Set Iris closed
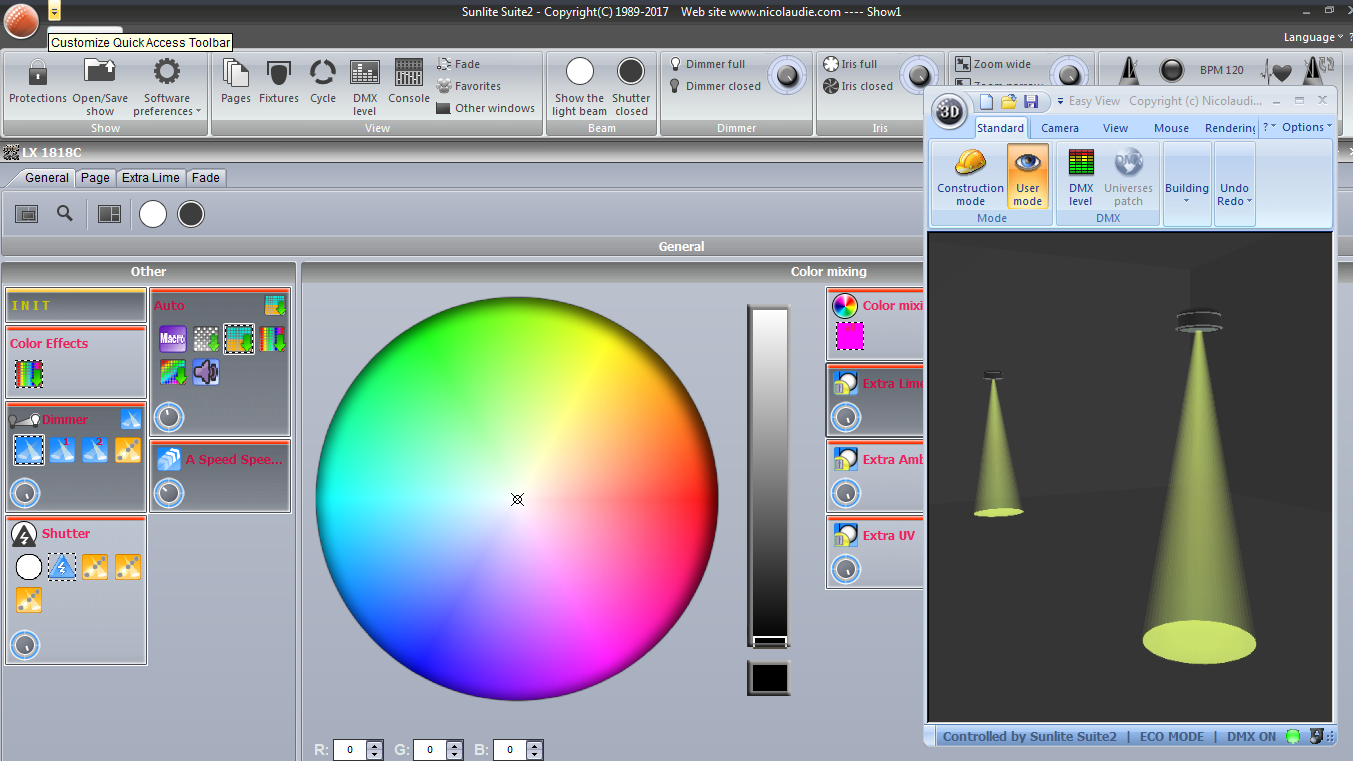1353x761 pixels. coord(858,86)
